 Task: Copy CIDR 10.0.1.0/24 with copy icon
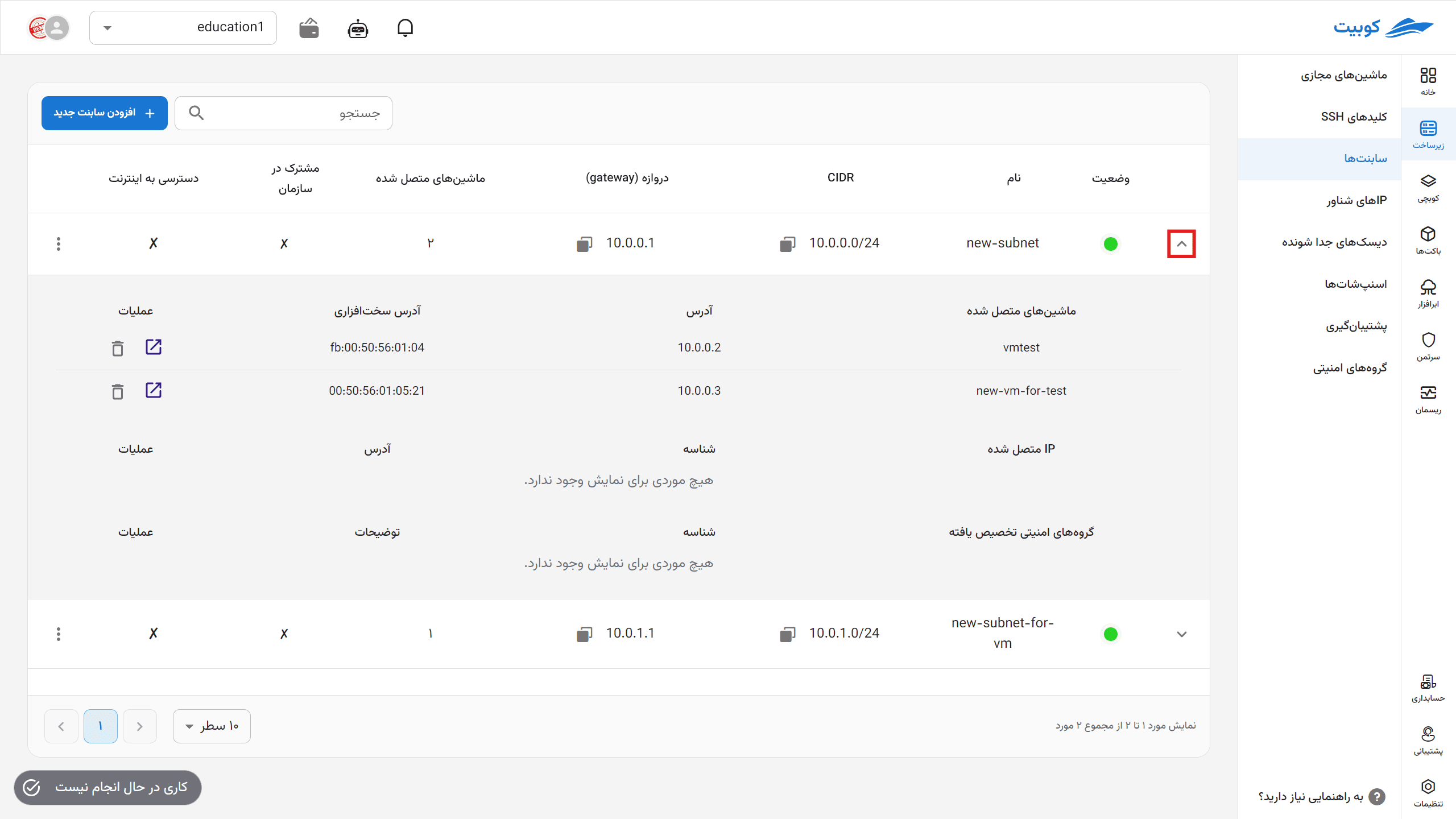pyautogui.click(x=788, y=634)
